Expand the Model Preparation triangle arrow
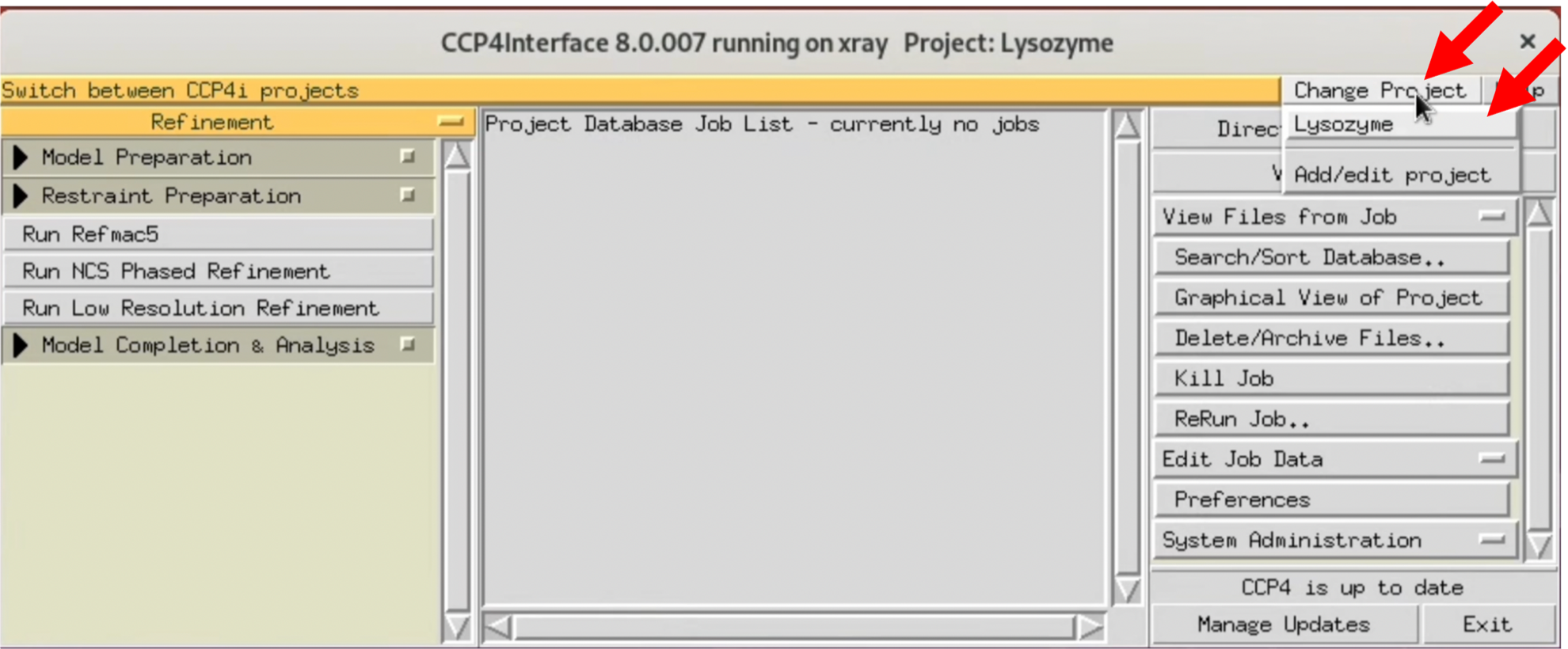The height and width of the screenshot is (649, 1568). (x=21, y=158)
